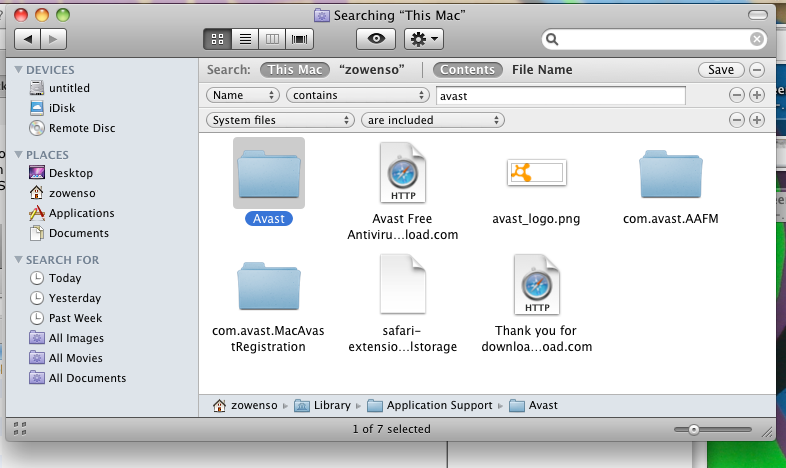Click the sidebar resize grip icon at bottom-left

point(20,429)
